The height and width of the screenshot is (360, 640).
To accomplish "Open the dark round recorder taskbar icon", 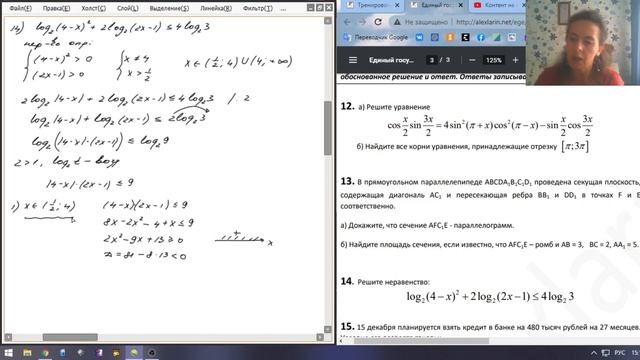I will 152,353.
